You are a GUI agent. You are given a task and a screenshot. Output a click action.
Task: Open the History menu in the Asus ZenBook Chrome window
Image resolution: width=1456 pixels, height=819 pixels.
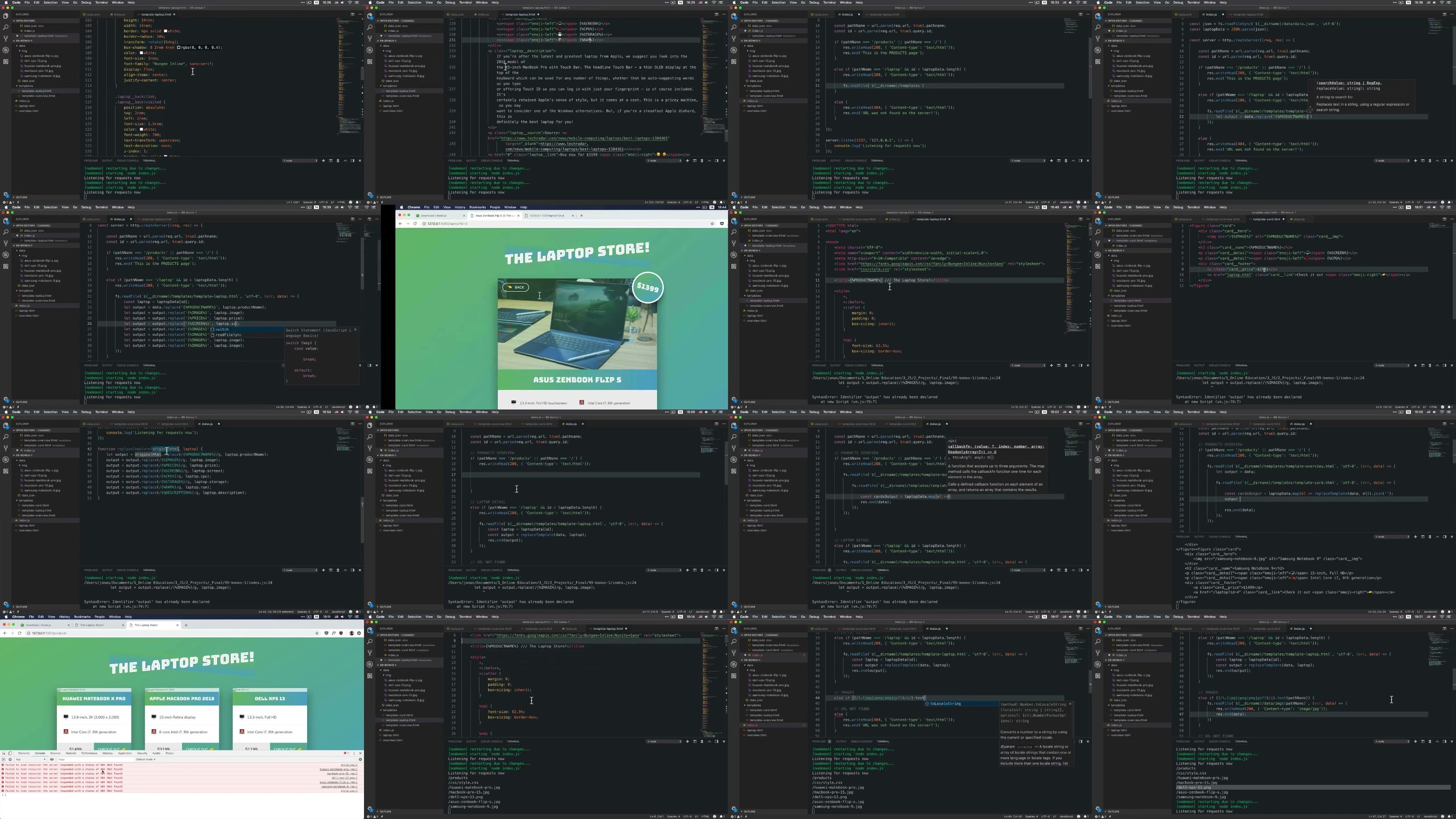pos(460,207)
